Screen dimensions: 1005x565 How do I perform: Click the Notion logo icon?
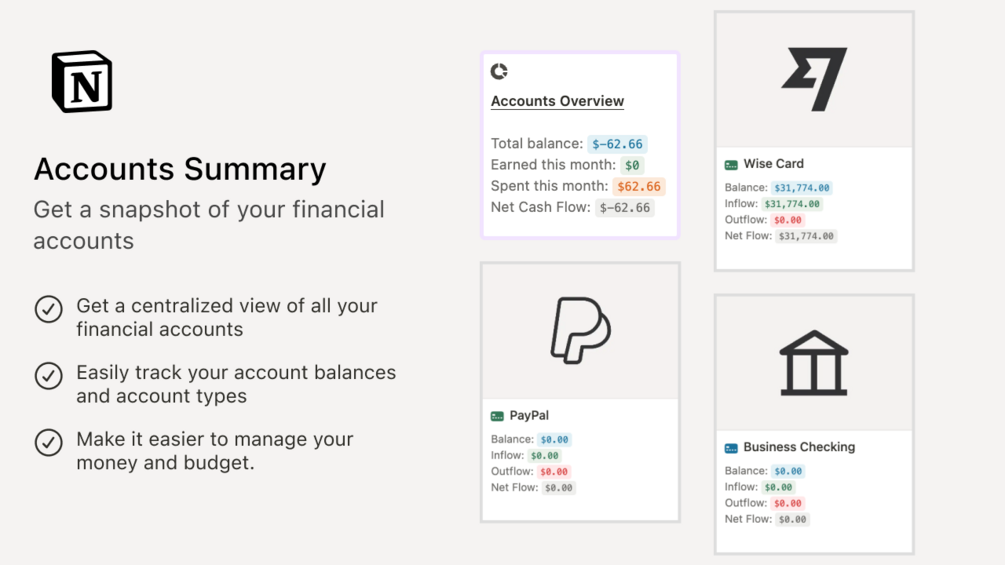pyautogui.click(x=82, y=81)
